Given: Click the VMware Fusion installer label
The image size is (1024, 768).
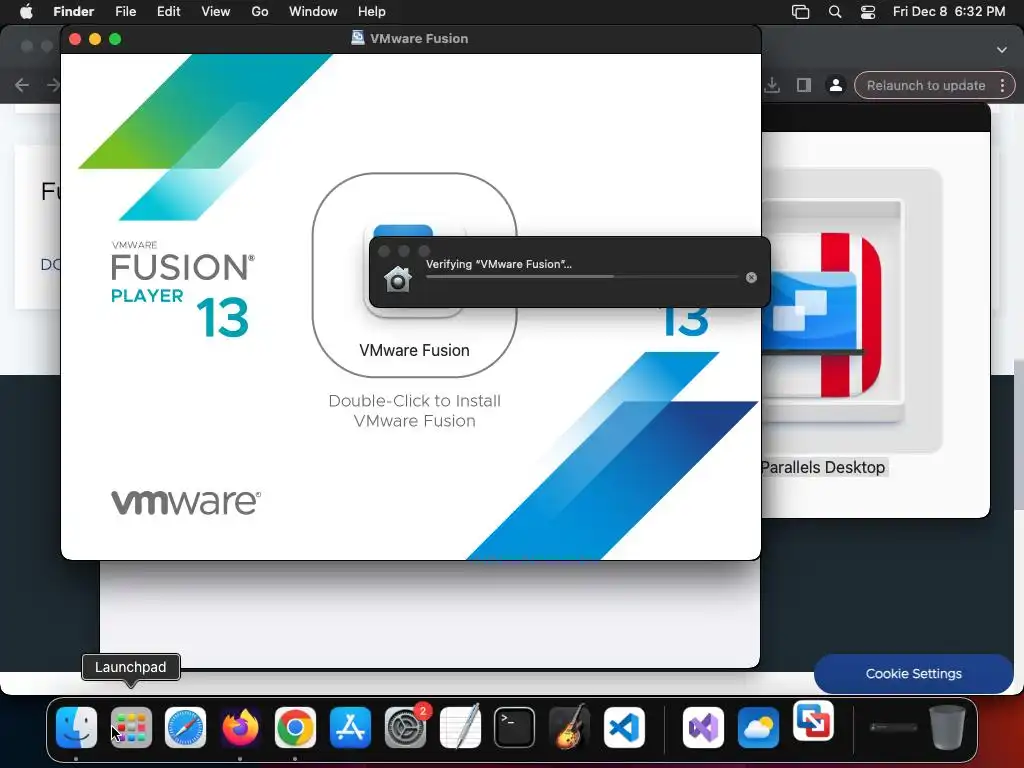Looking at the screenshot, I should [x=414, y=350].
